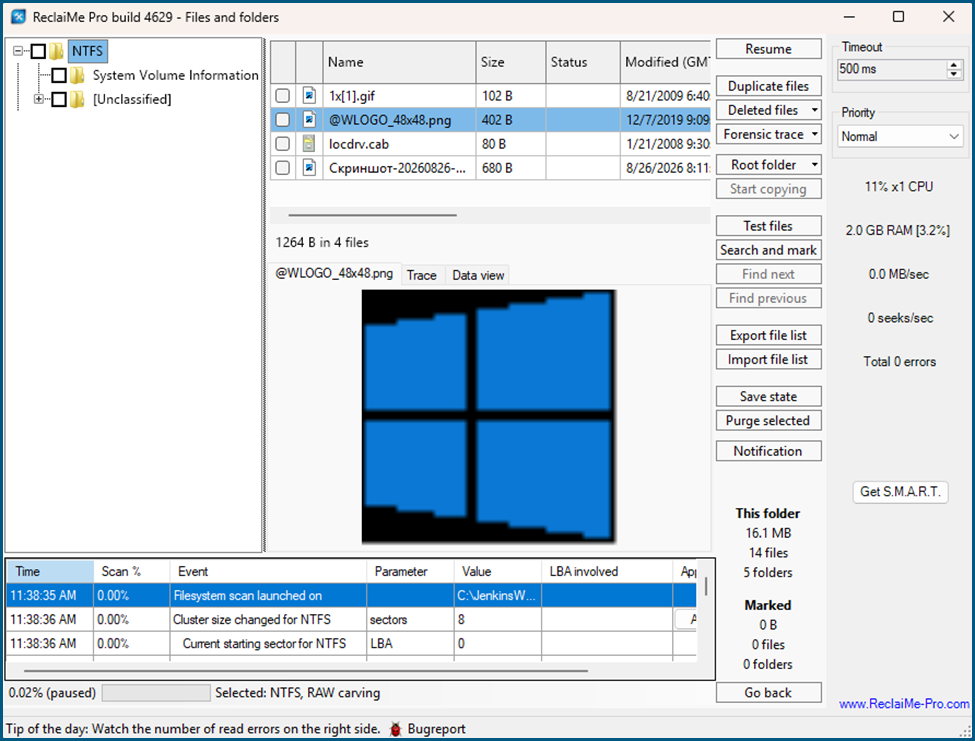975x741 pixels.
Task: Click the Bugreport link text
Action: [437, 729]
